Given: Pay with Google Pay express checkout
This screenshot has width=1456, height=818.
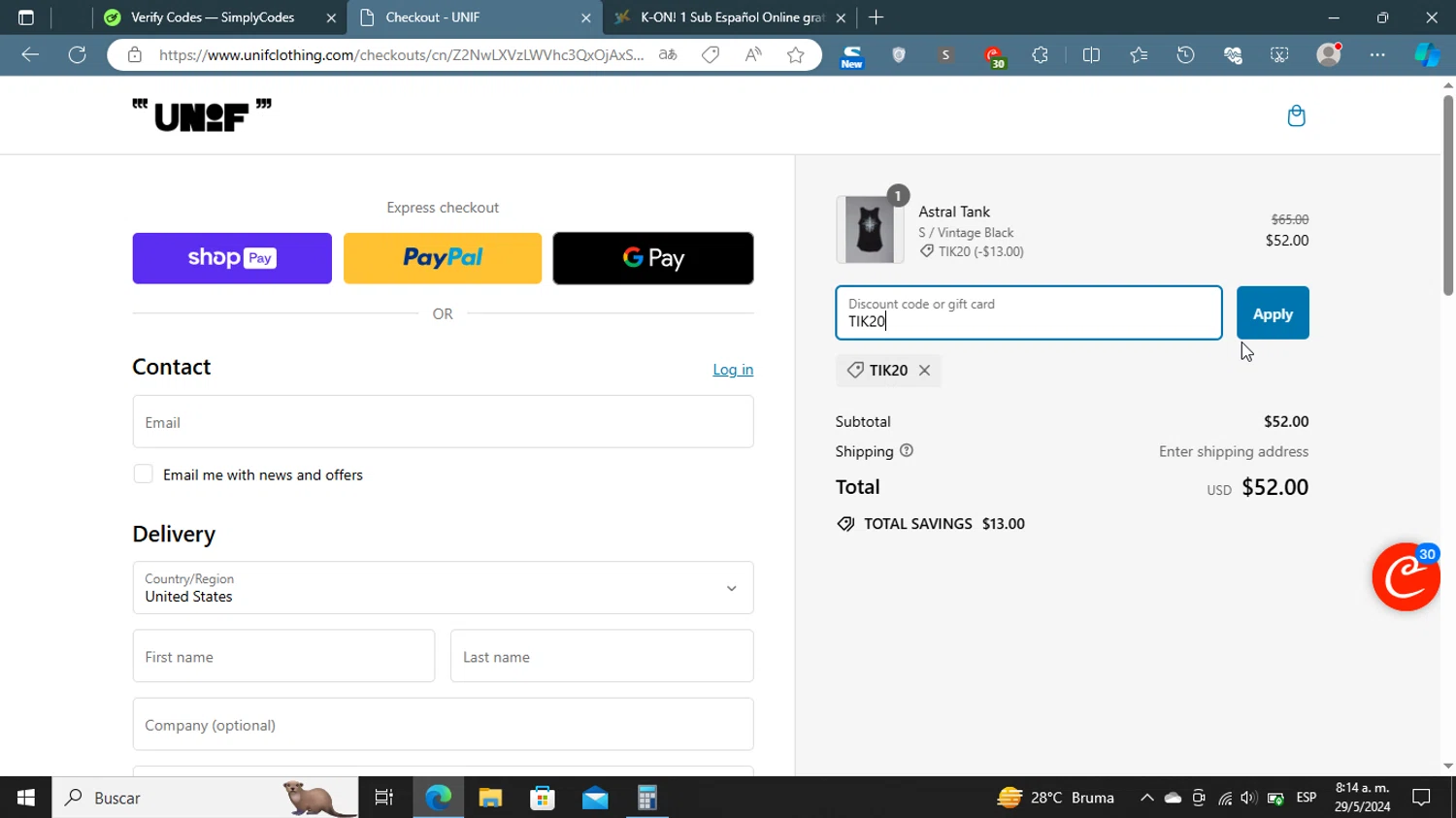Looking at the screenshot, I should (x=653, y=258).
